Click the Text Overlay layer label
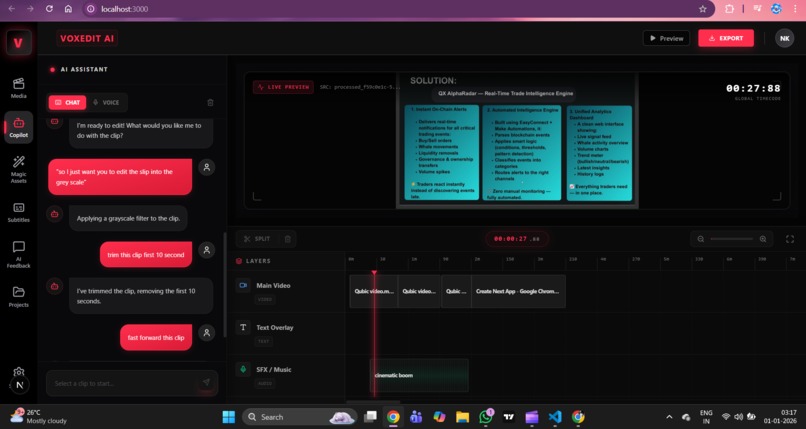Image resolution: width=806 pixels, height=429 pixels. pos(274,327)
